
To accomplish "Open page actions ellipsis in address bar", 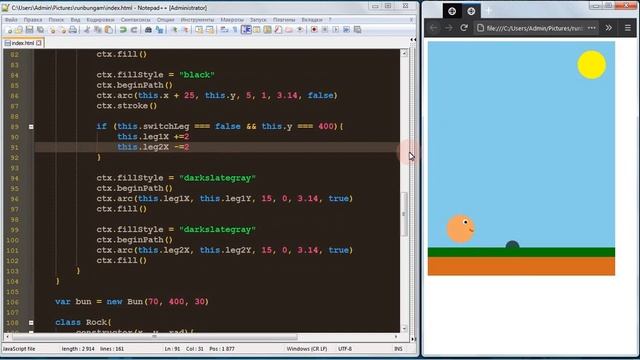I will (x=591, y=28).
